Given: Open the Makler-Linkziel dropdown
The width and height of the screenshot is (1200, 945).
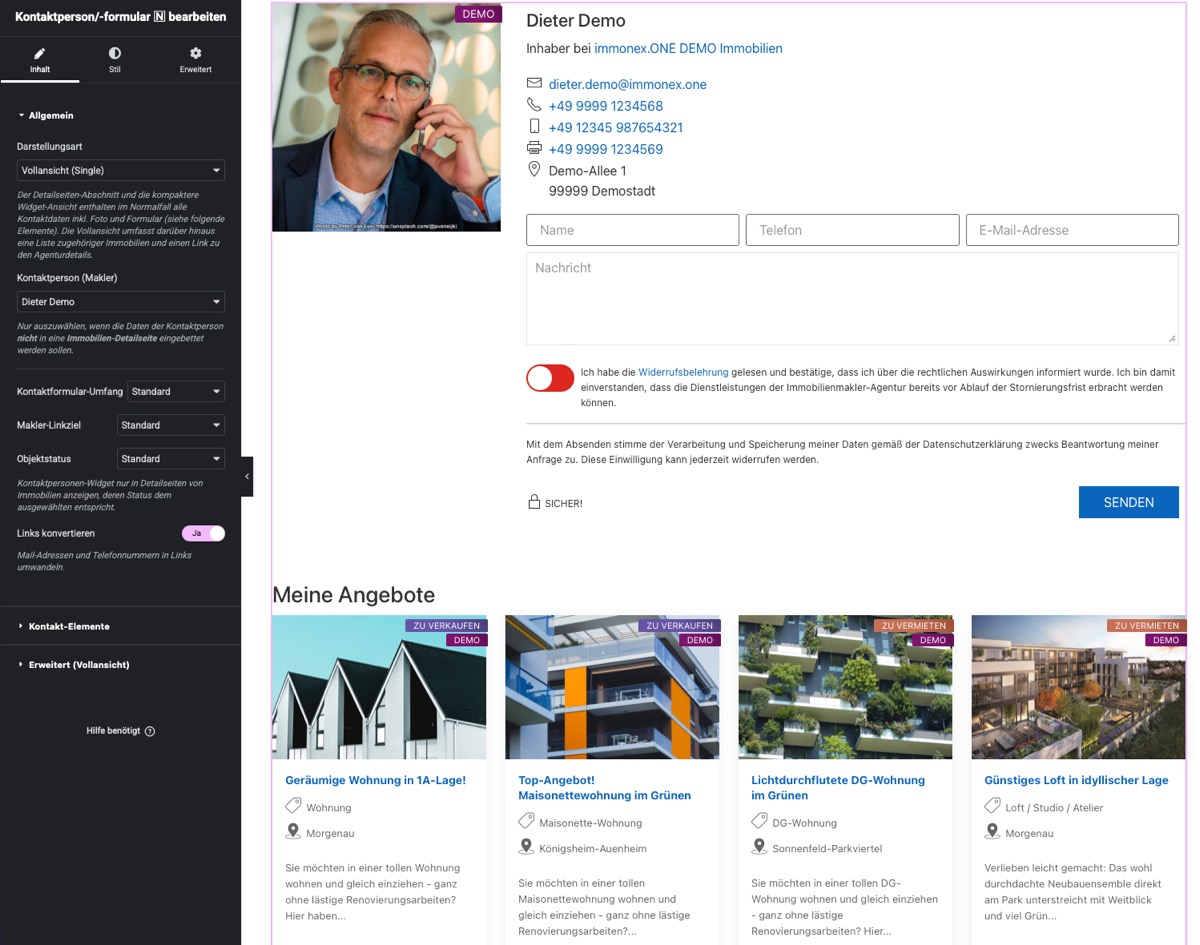Looking at the screenshot, I should [x=171, y=425].
